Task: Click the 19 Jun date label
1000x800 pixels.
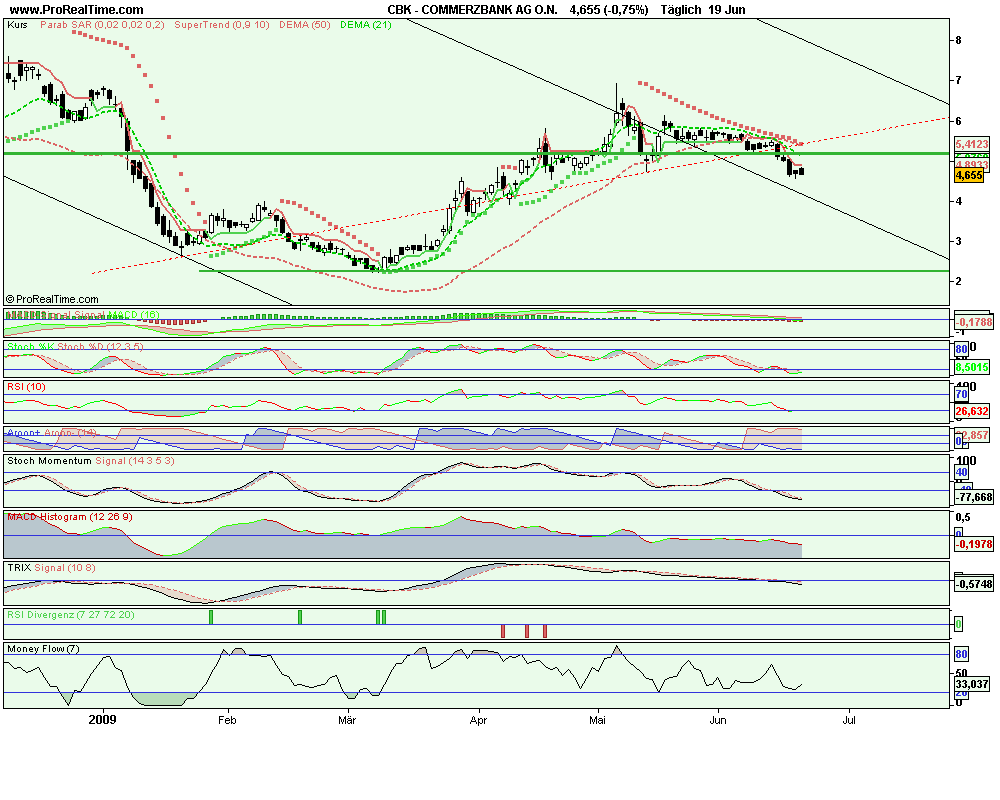Action: click(726, 10)
